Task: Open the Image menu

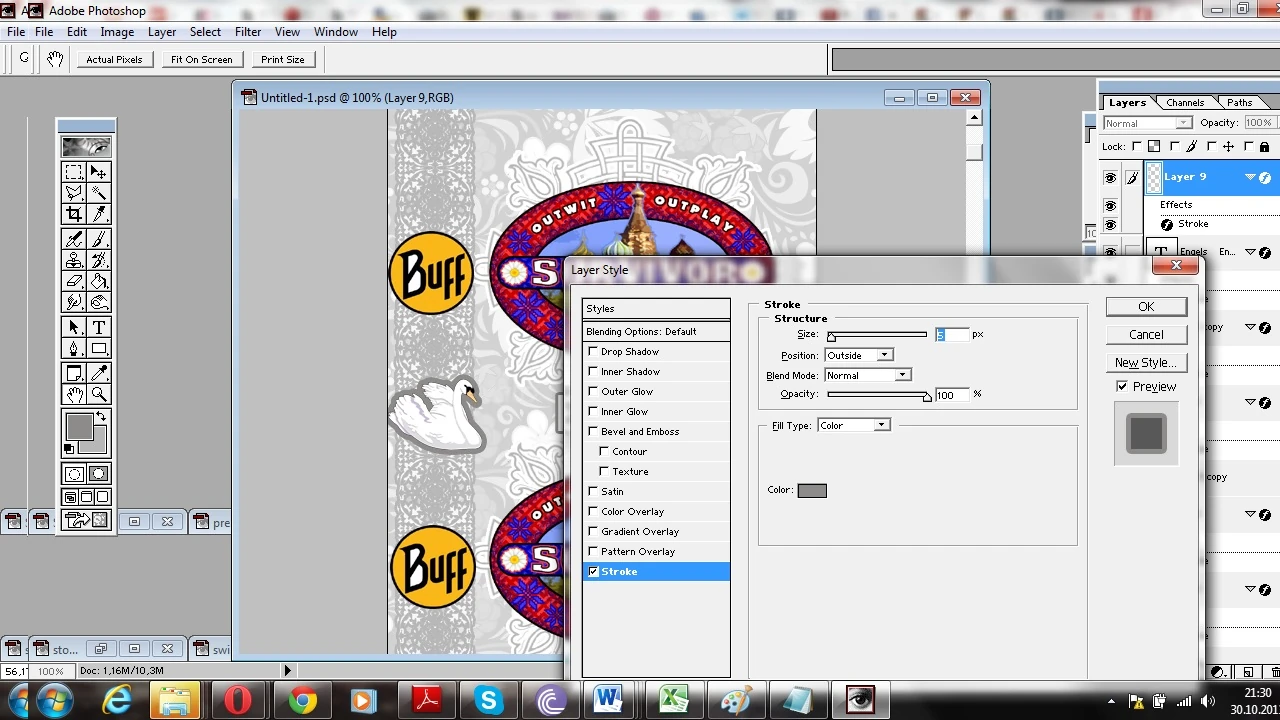Action: tap(117, 32)
